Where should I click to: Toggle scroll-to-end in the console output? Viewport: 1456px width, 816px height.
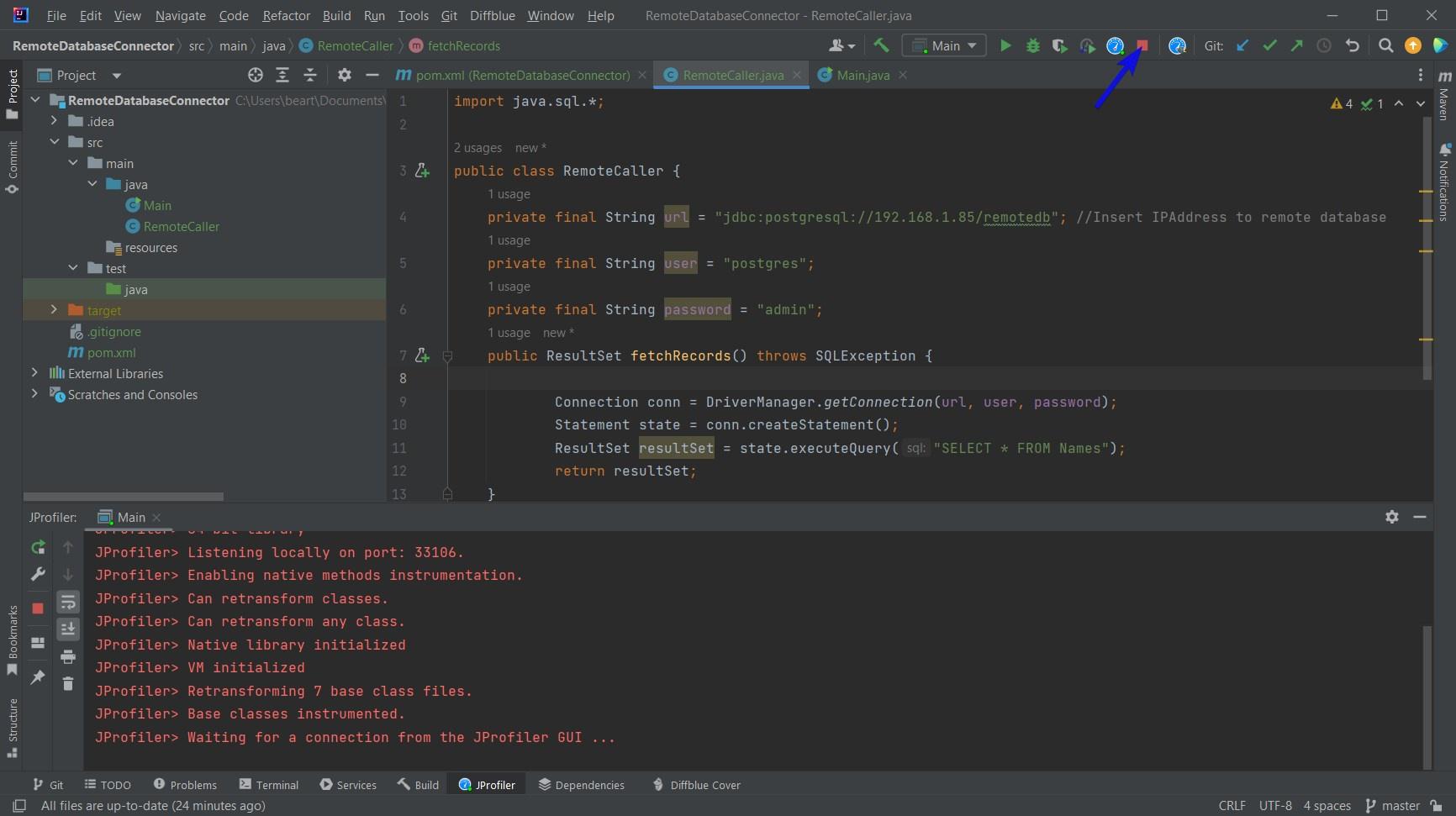(68, 629)
